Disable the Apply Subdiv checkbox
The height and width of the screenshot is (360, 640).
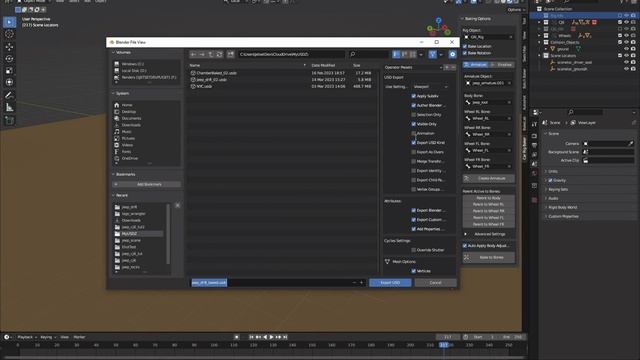coord(413,96)
